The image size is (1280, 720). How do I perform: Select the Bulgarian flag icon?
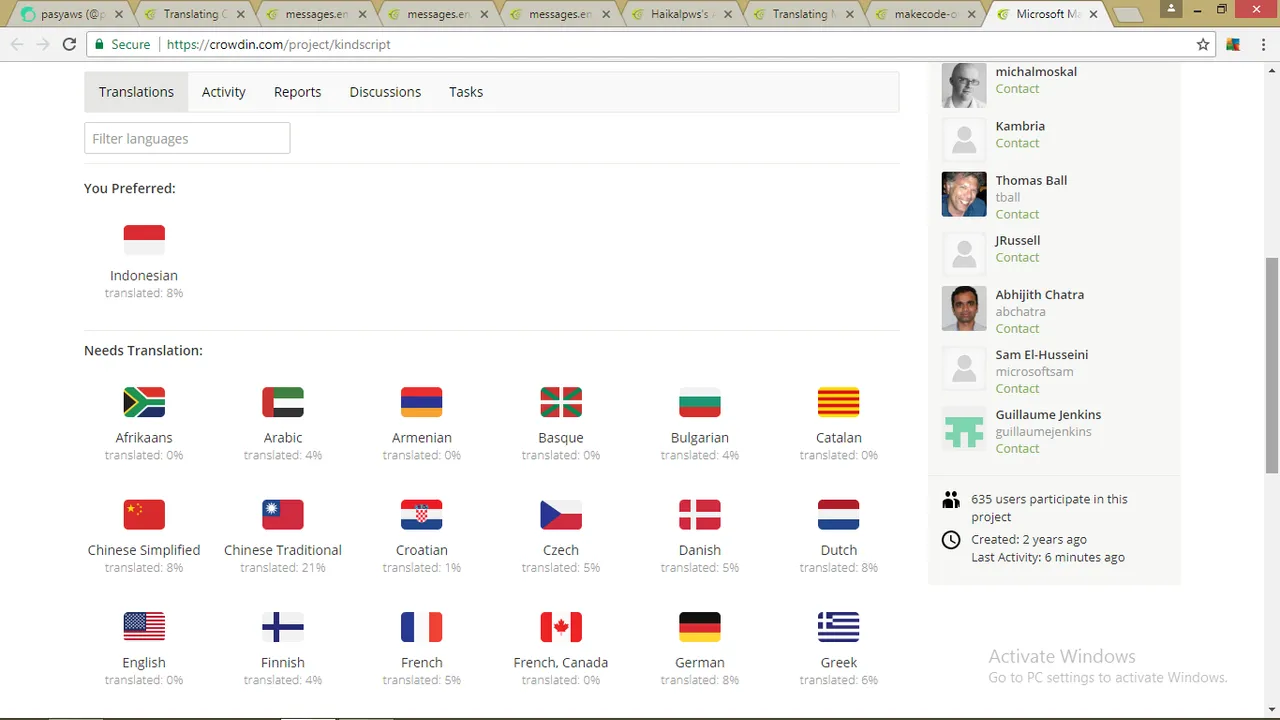point(700,402)
